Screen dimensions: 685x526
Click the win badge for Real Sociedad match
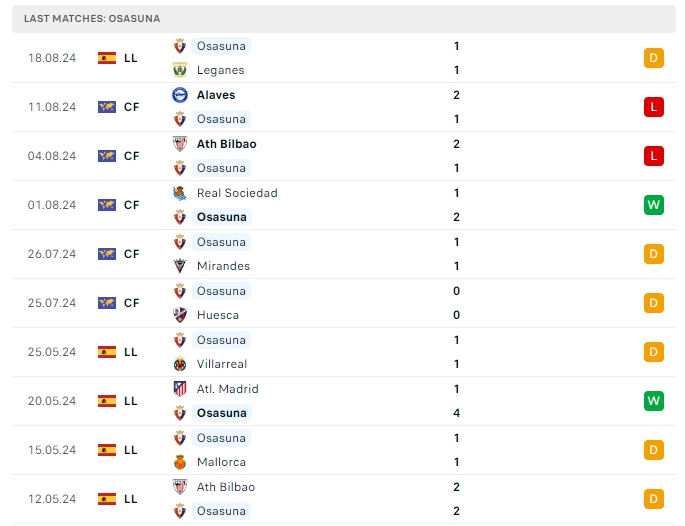click(654, 205)
